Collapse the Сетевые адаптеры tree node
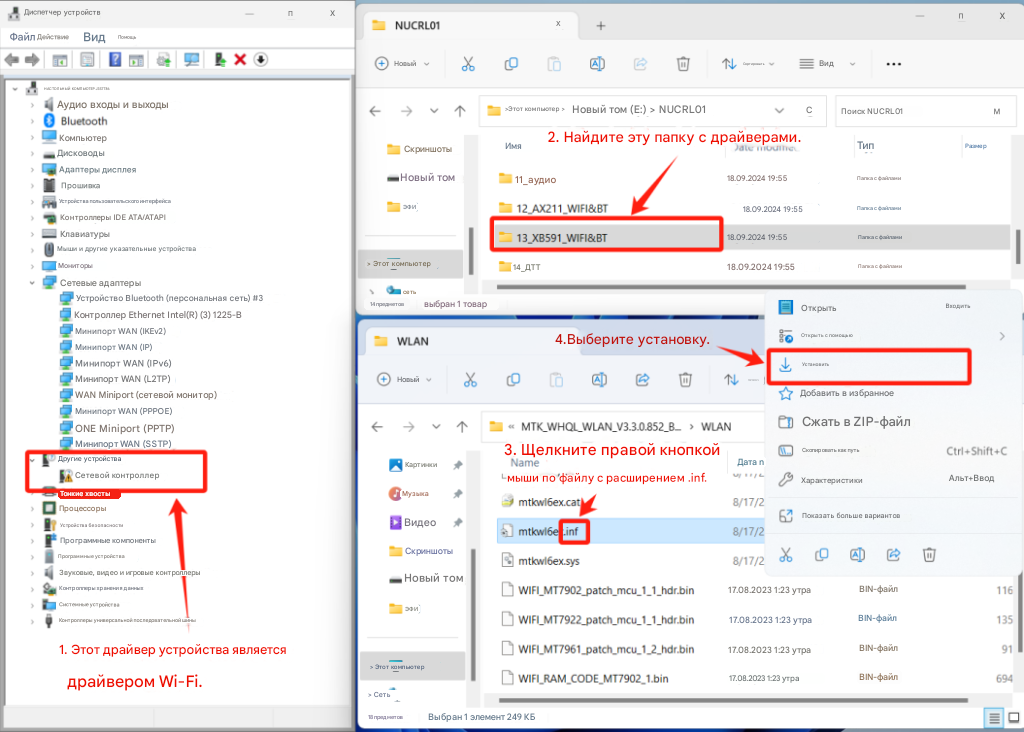Screen dimensions: 1024x732 (33, 282)
